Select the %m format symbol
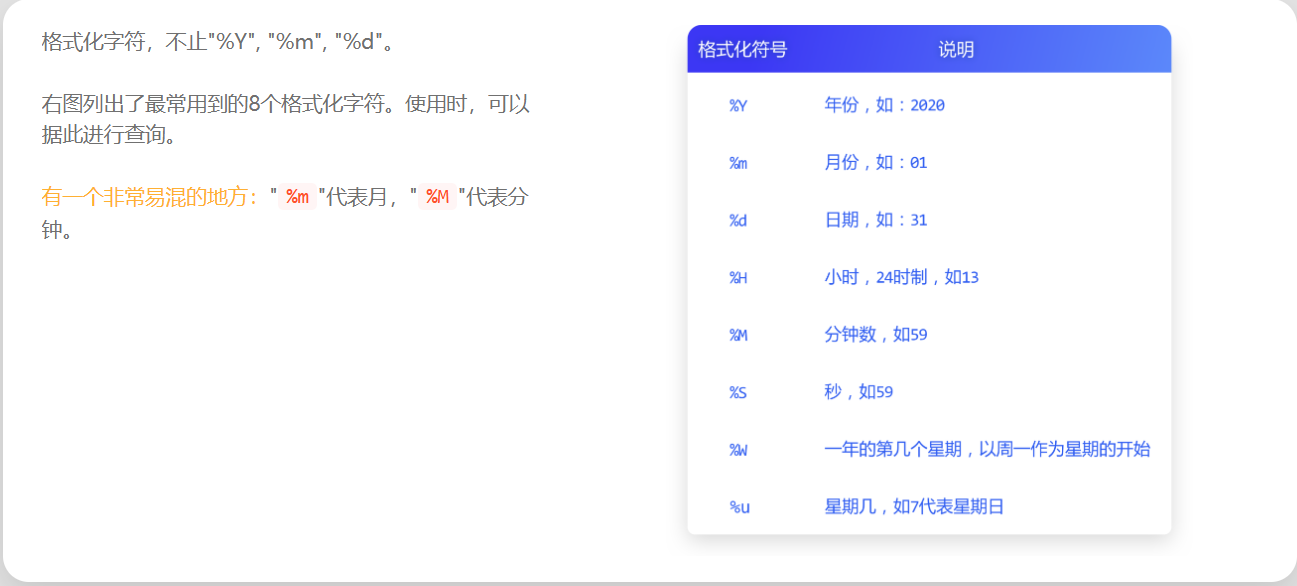1297x586 pixels. click(737, 162)
